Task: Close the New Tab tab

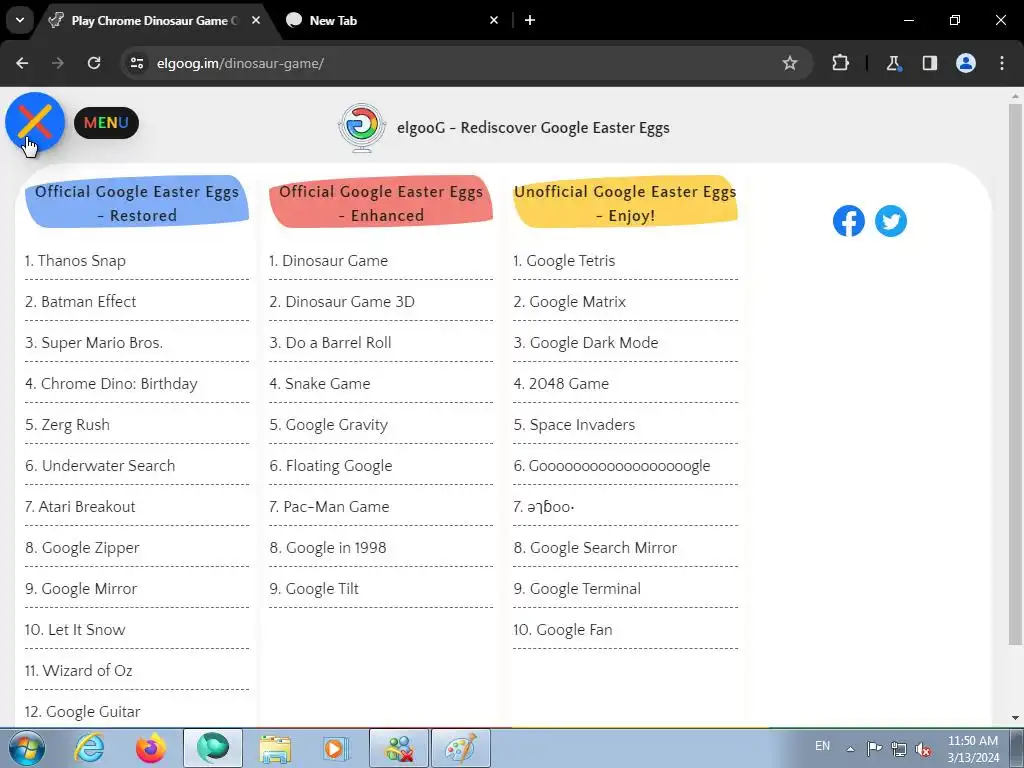Action: [494, 20]
